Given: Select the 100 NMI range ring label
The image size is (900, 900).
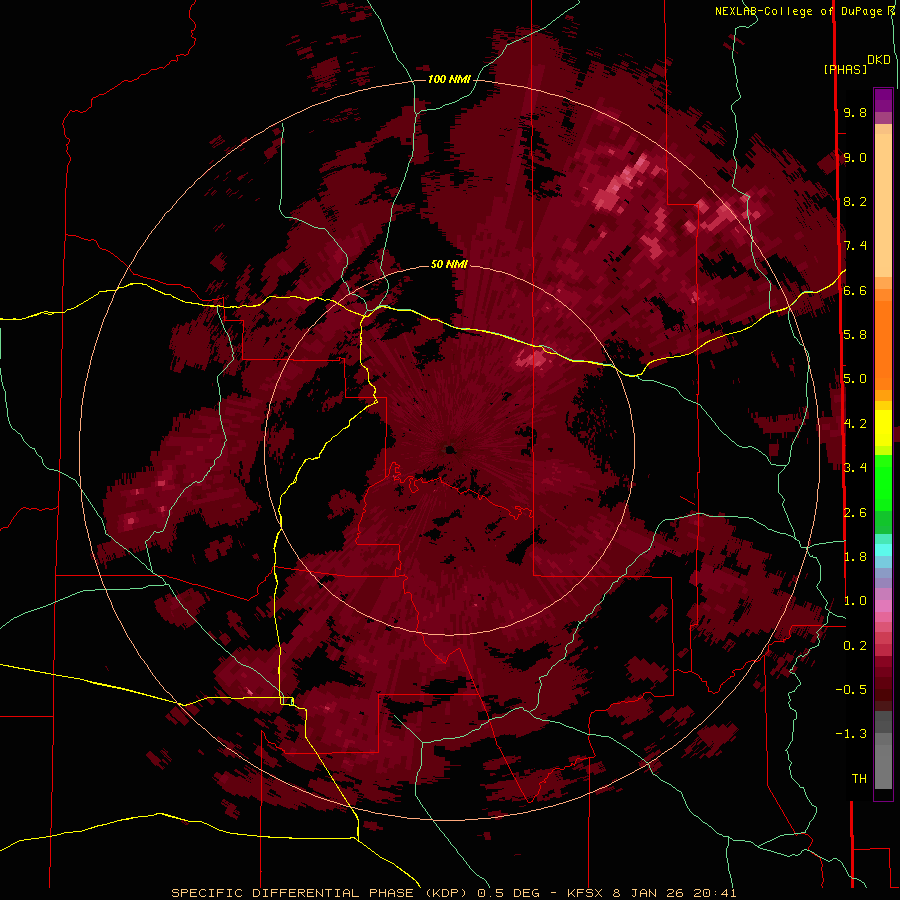Looking at the screenshot, I should [x=449, y=79].
